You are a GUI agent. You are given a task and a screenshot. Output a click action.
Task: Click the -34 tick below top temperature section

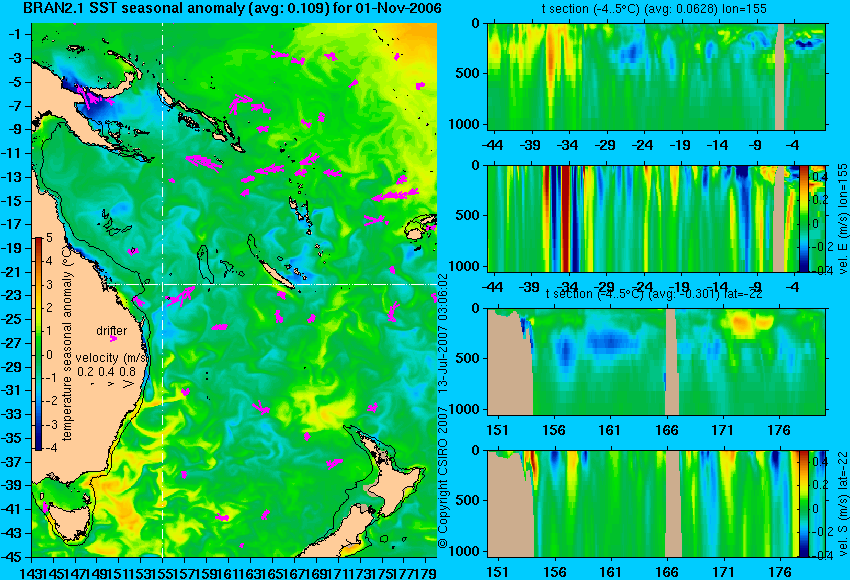click(x=568, y=145)
